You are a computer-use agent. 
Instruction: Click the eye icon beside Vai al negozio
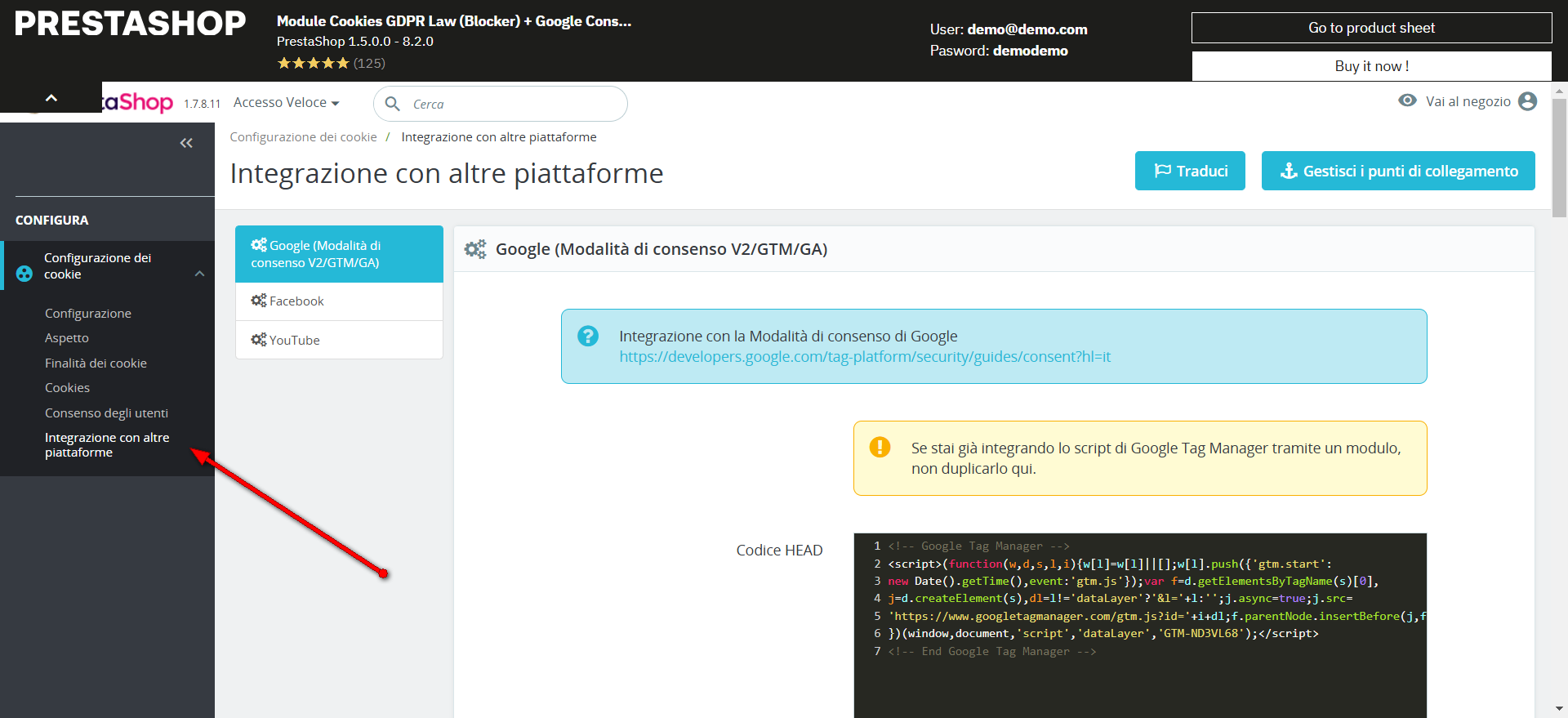click(x=1407, y=100)
